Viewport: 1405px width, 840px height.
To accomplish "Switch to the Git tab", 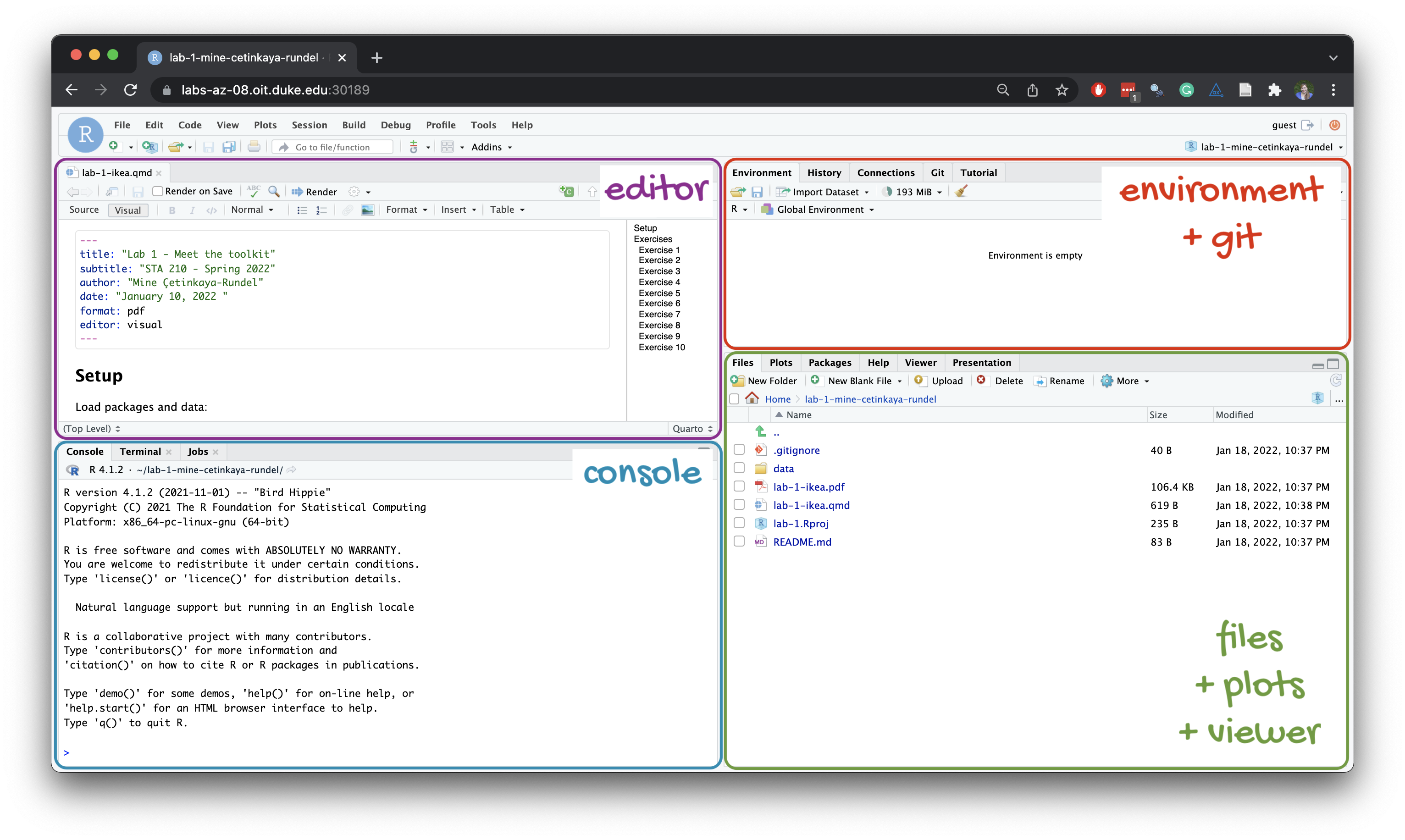I will pyautogui.click(x=937, y=173).
